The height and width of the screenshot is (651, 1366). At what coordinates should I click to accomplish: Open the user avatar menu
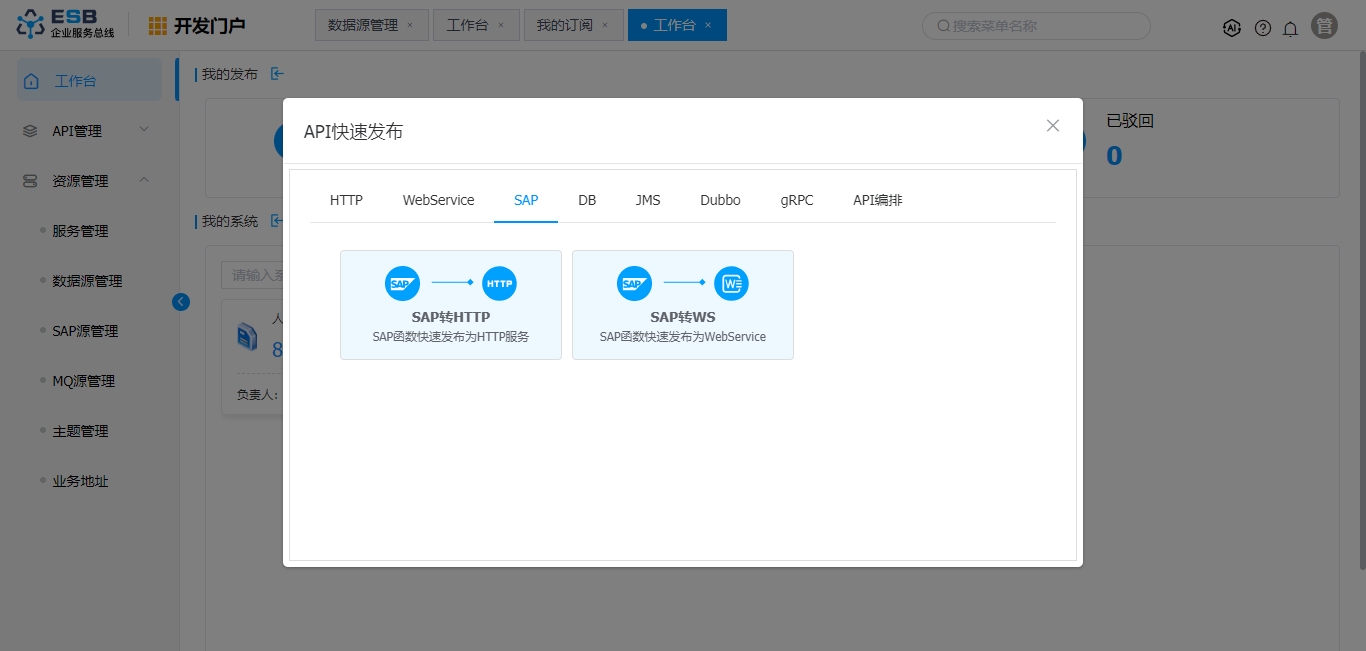[x=1325, y=26]
